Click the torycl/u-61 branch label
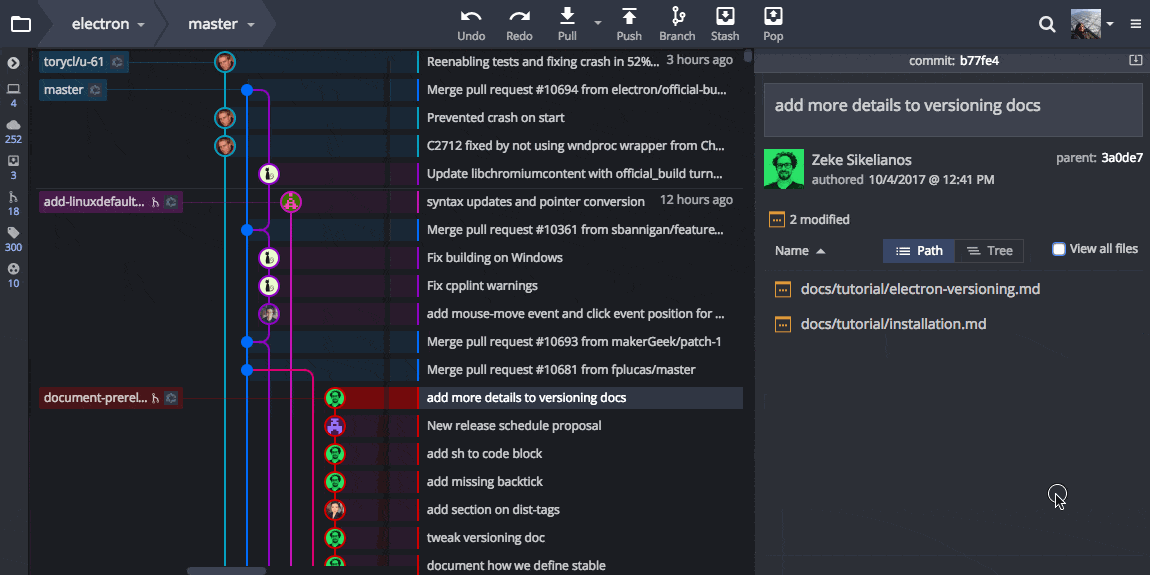 coord(84,62)
